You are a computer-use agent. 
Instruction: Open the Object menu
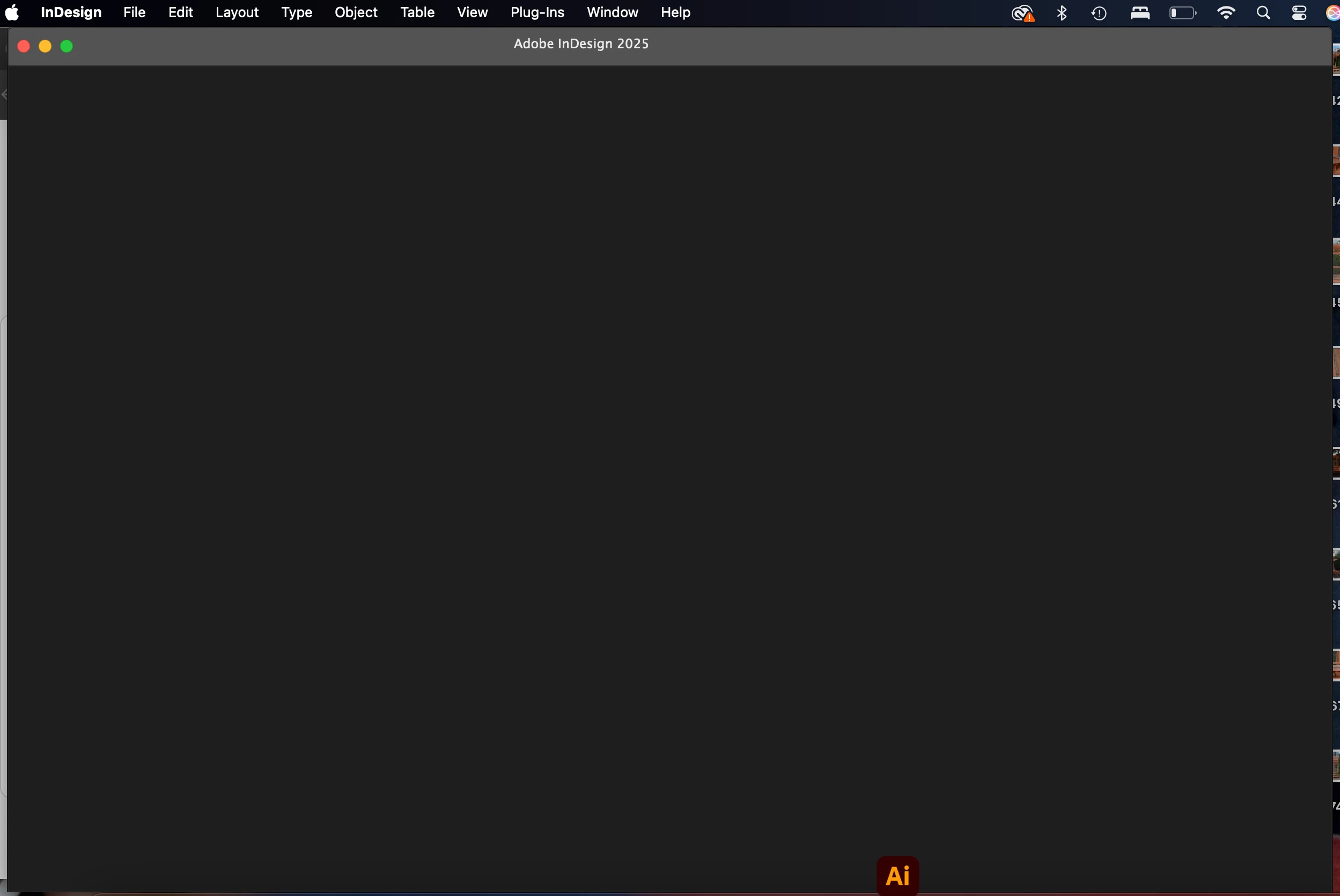click(356, 12)
